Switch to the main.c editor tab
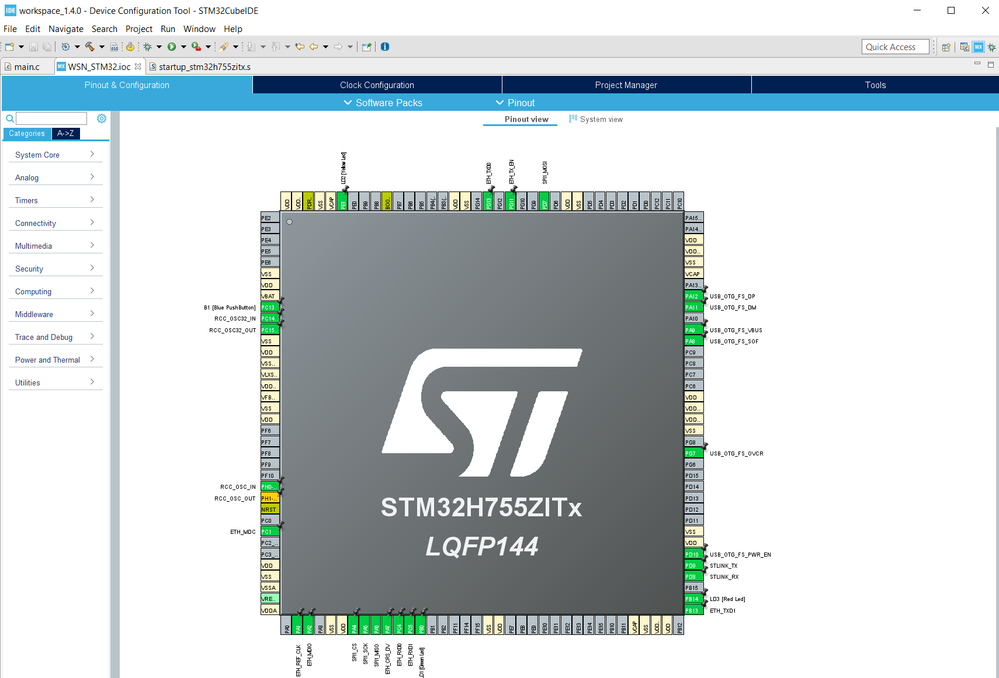The height and width of the screenshot is (678, 999). pos(27,66)
